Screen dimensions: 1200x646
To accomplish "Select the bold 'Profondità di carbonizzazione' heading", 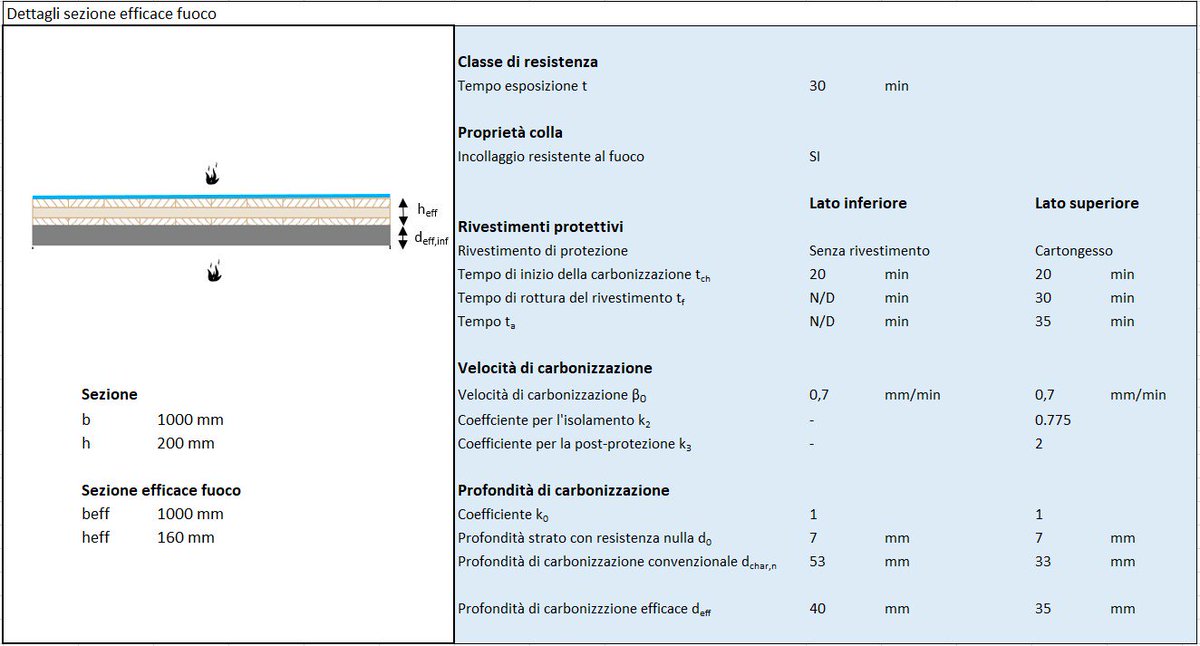I will coord(563,490).
